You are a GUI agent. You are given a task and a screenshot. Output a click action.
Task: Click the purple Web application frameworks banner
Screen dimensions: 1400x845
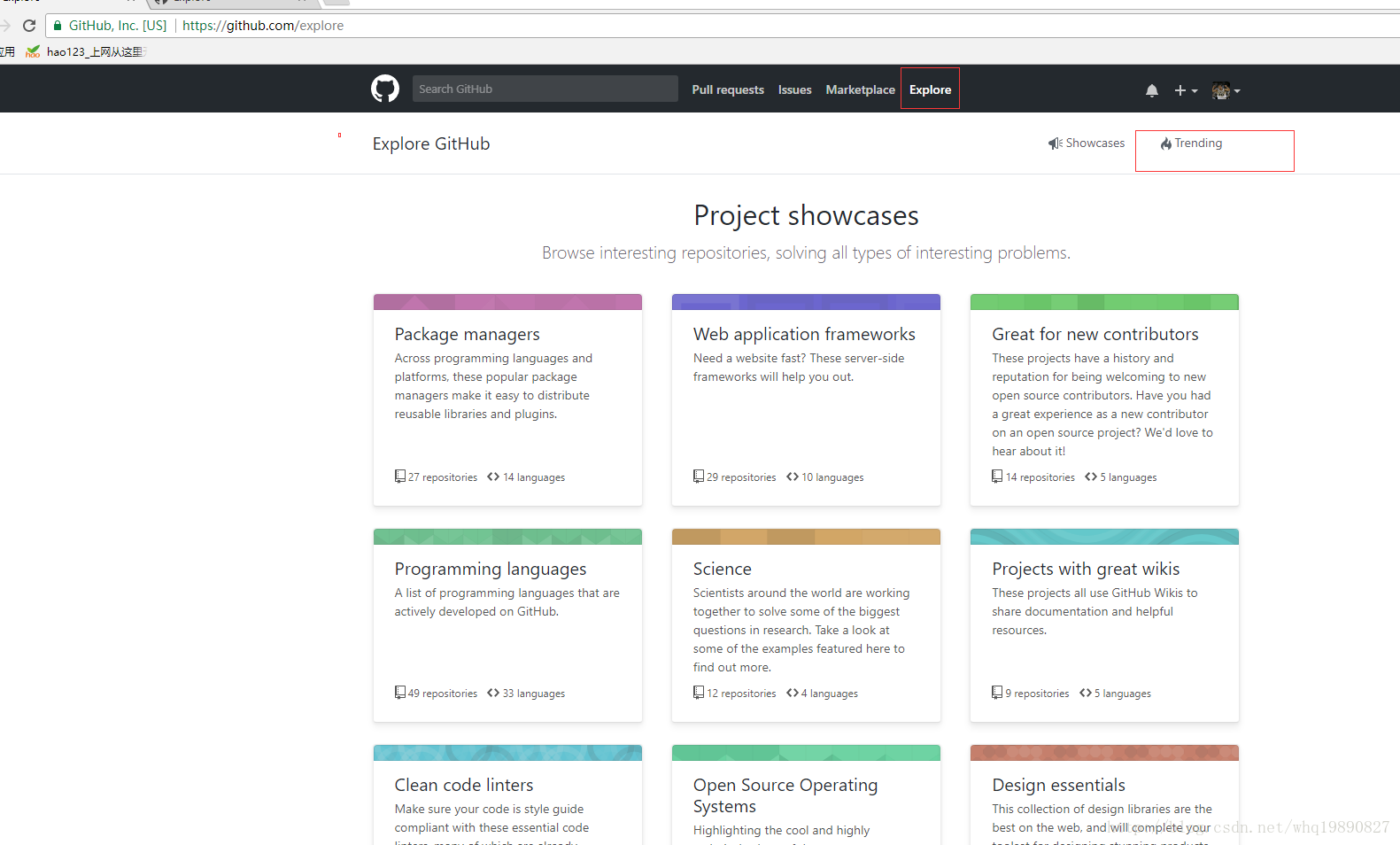coord(806,302)
